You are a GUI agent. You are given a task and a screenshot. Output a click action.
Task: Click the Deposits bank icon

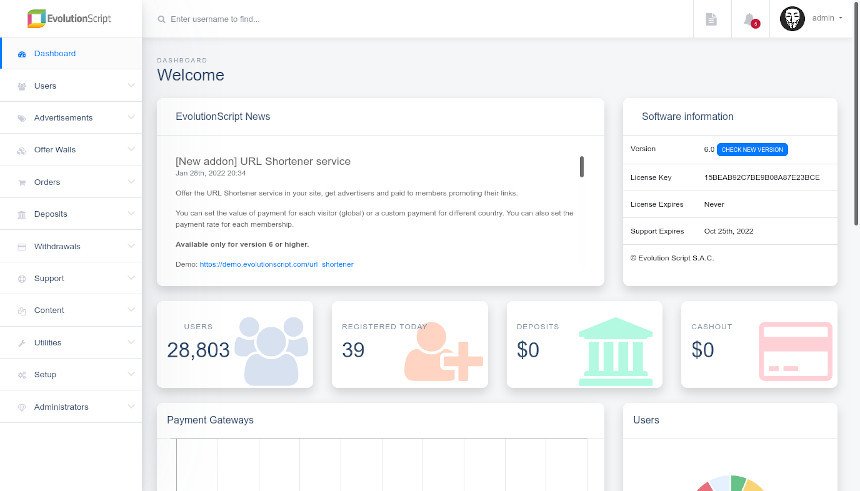point(22,215)
